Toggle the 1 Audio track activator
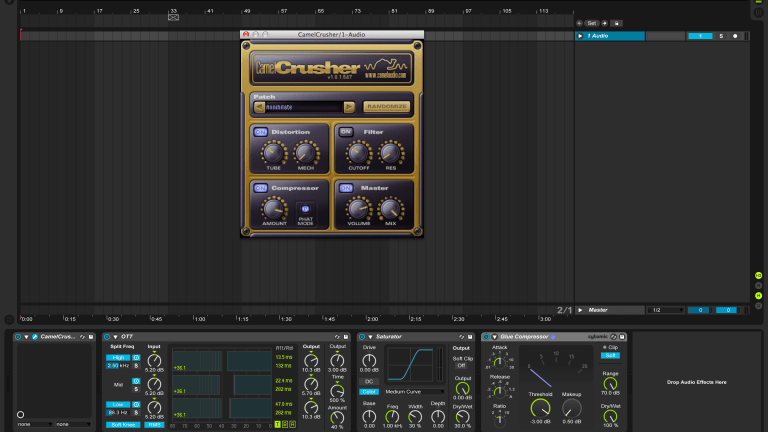 [x=700, y=36]
